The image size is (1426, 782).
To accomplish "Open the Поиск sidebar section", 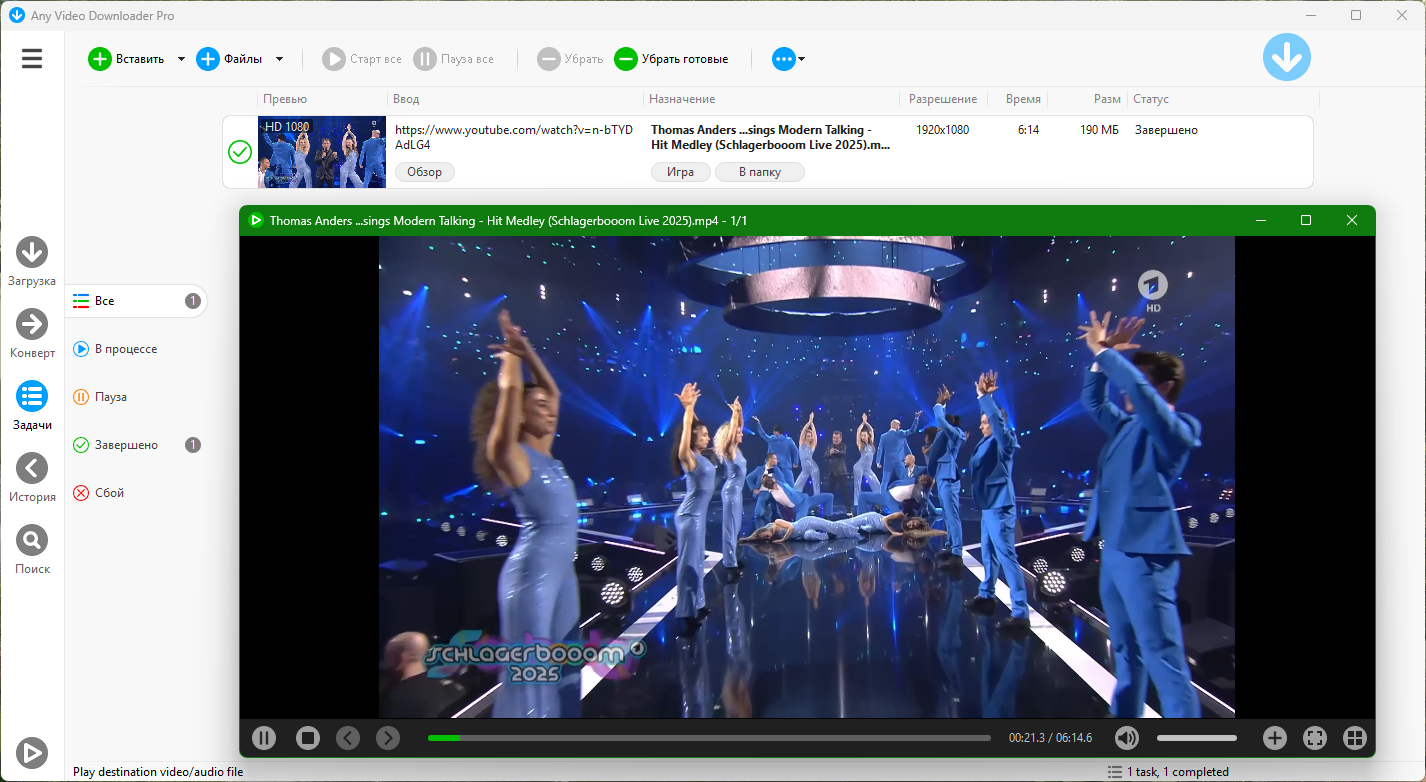I will 32,549.
